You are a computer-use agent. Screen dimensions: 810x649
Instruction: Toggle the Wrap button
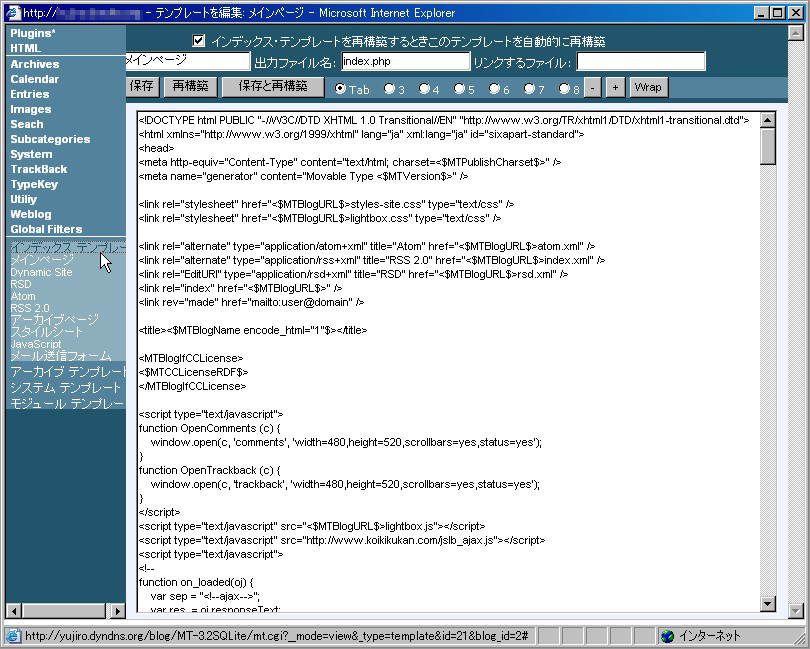(x=648, y=87)
